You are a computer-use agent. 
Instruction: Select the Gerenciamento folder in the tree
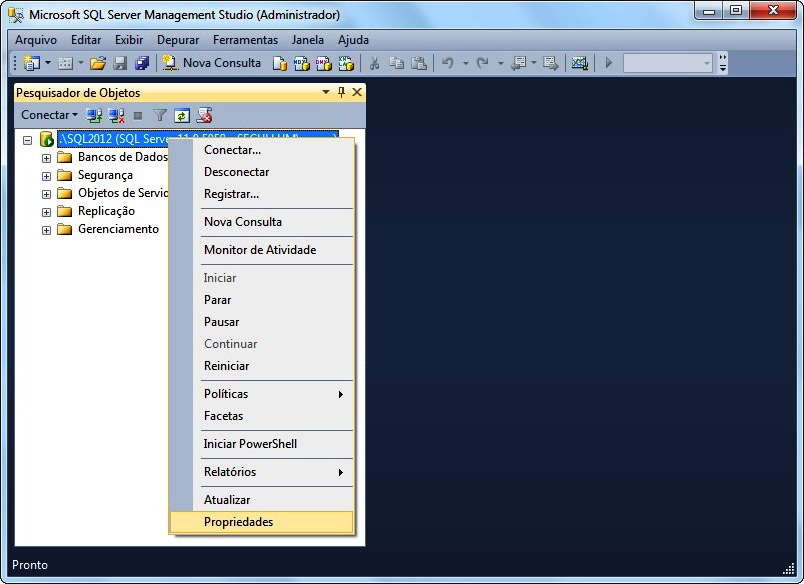(118, 229)
